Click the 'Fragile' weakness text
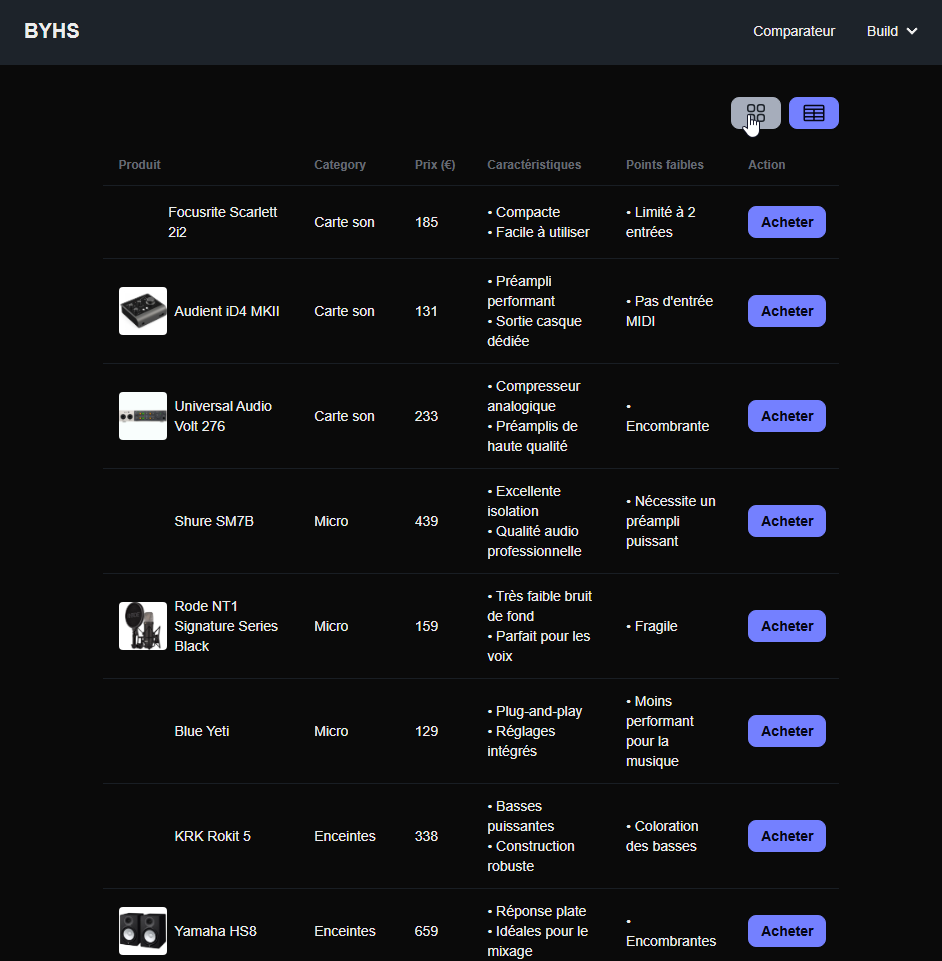The image size is (942, 961). [651, 626]
